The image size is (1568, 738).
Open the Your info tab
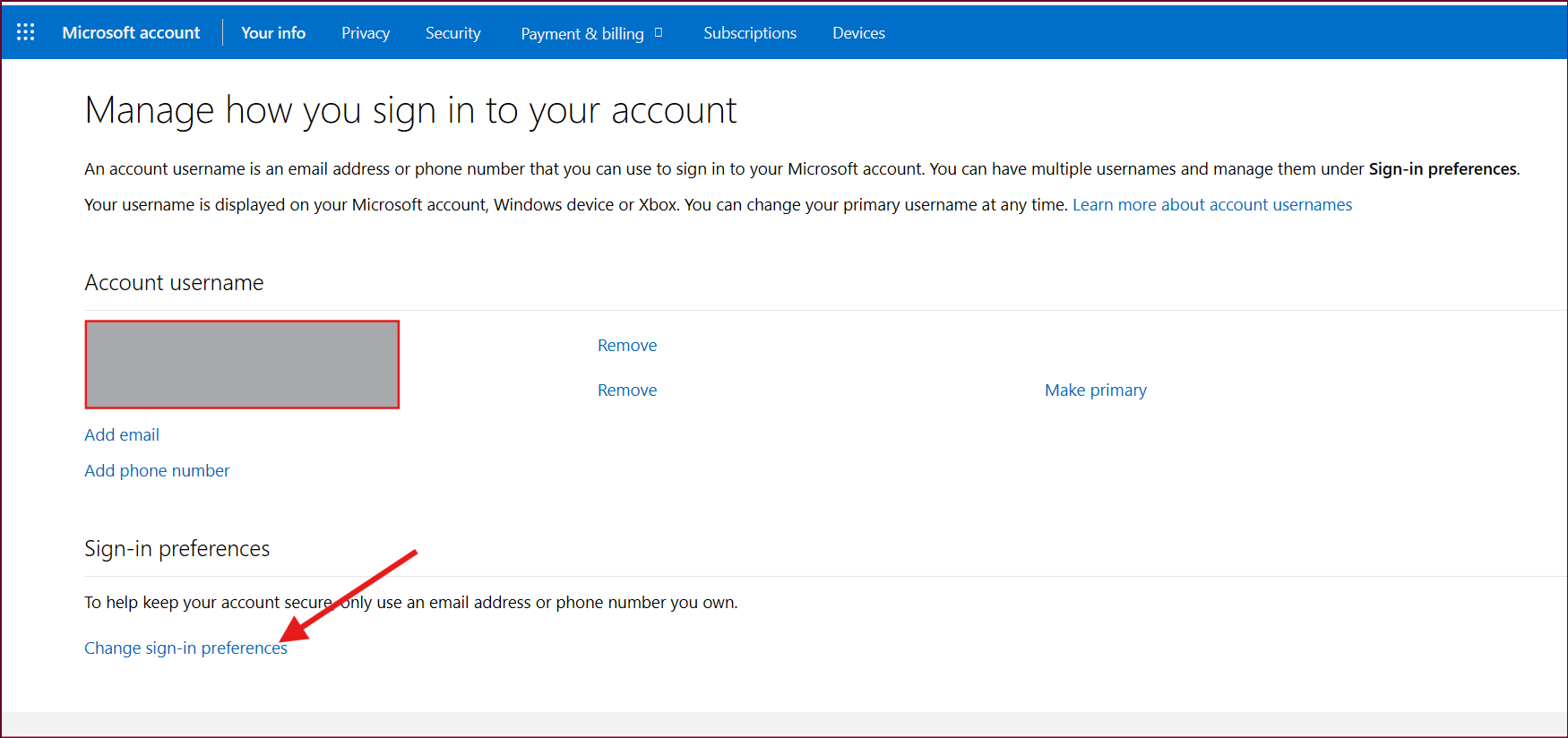(273, 32)
